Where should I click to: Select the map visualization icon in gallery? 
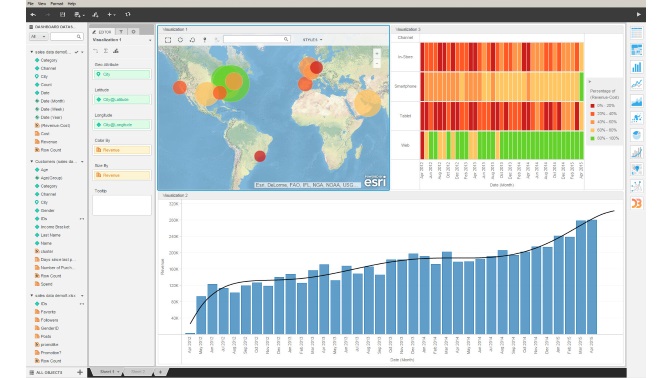click(636, 169)
